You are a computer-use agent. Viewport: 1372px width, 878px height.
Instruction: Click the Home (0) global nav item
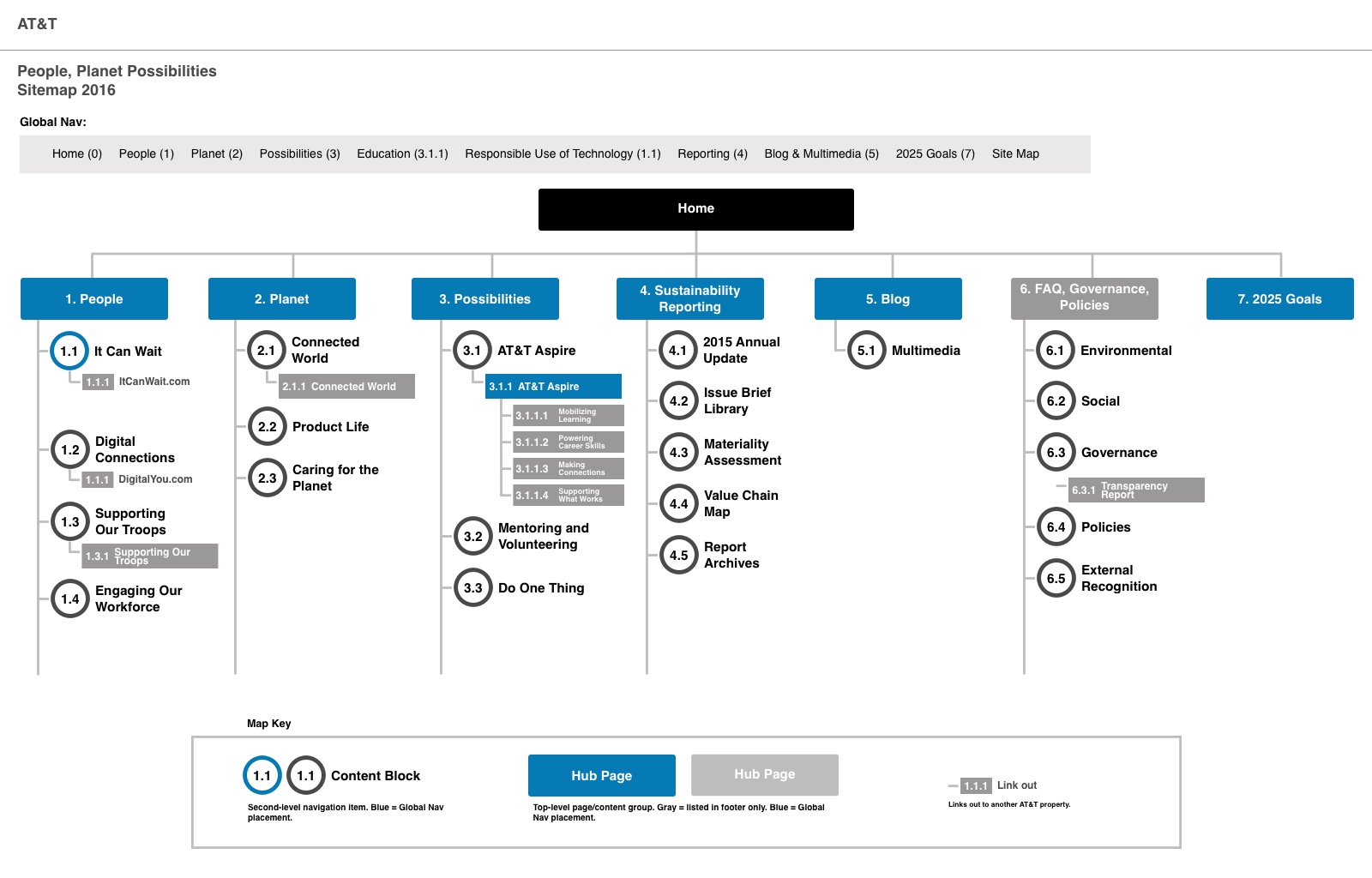pyautogui.click(x=77, y=154)
